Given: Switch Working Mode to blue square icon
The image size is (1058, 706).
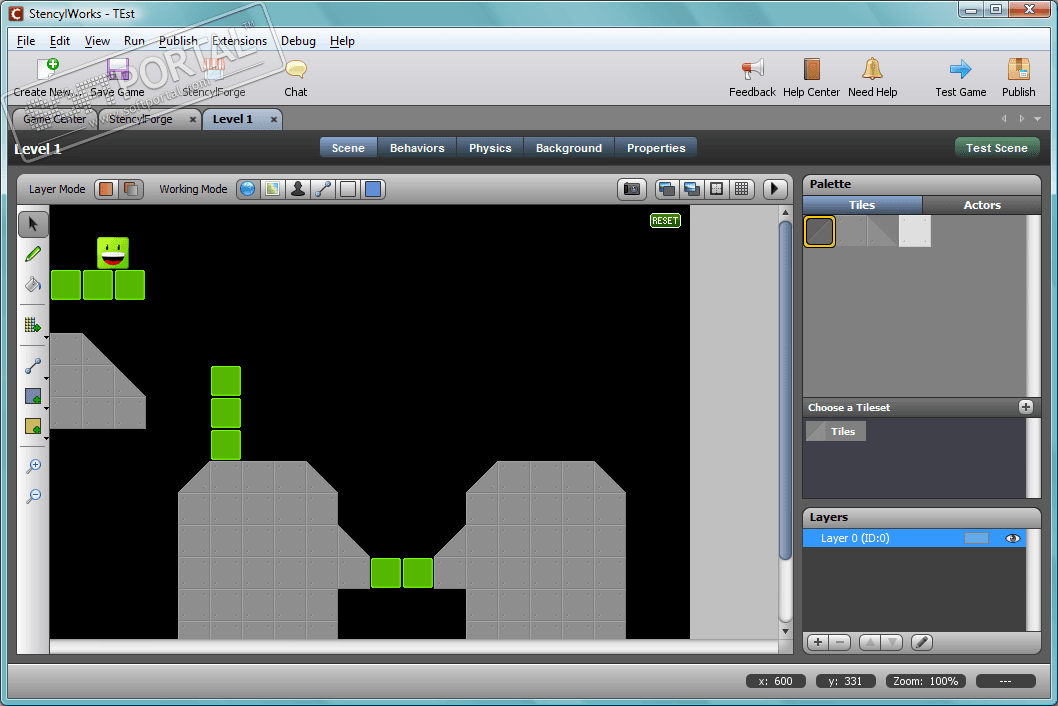Looking at the screenshot, I should click(x=372, y=189).
